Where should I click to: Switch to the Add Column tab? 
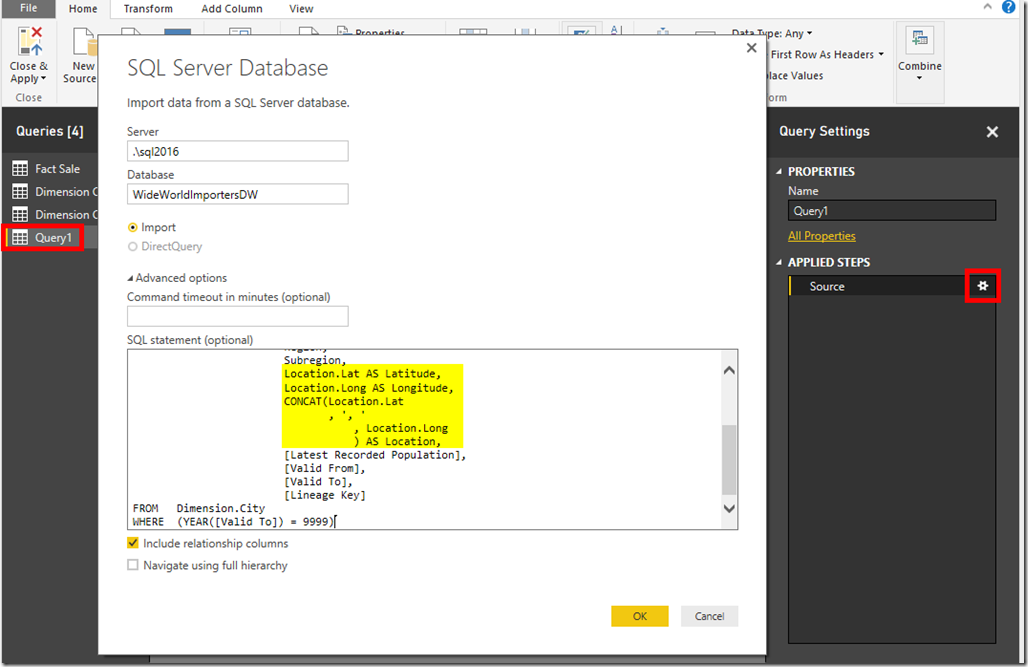click(231, 9)
